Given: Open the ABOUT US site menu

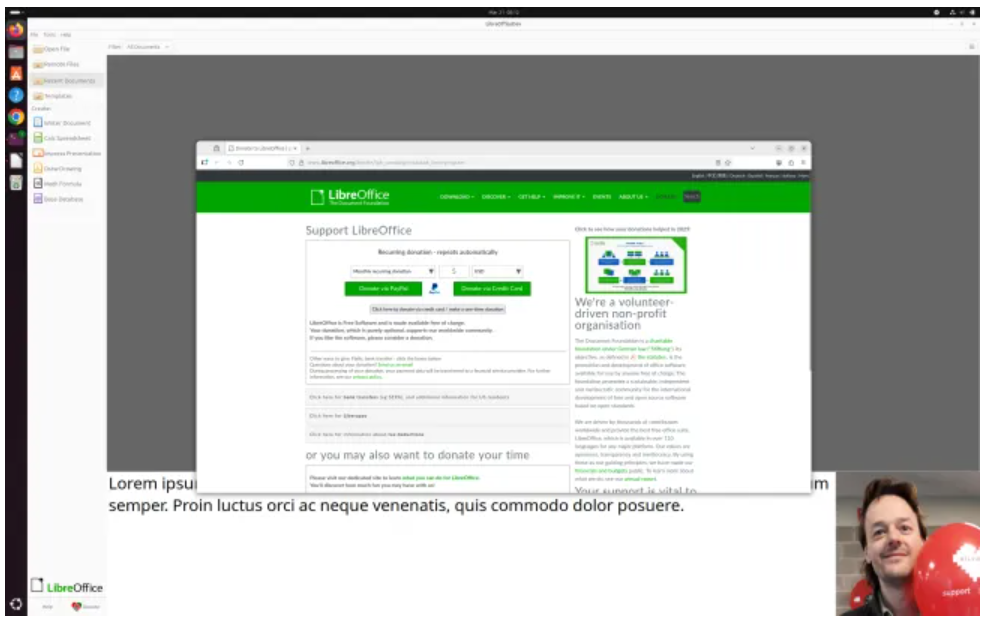Looking at the screenshot, I should pos(633,197).
